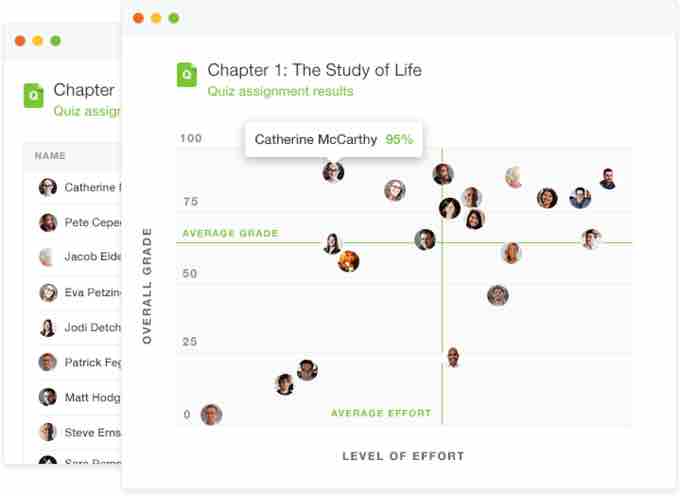Click the front window's yellow minimize button

pos(156,18)
